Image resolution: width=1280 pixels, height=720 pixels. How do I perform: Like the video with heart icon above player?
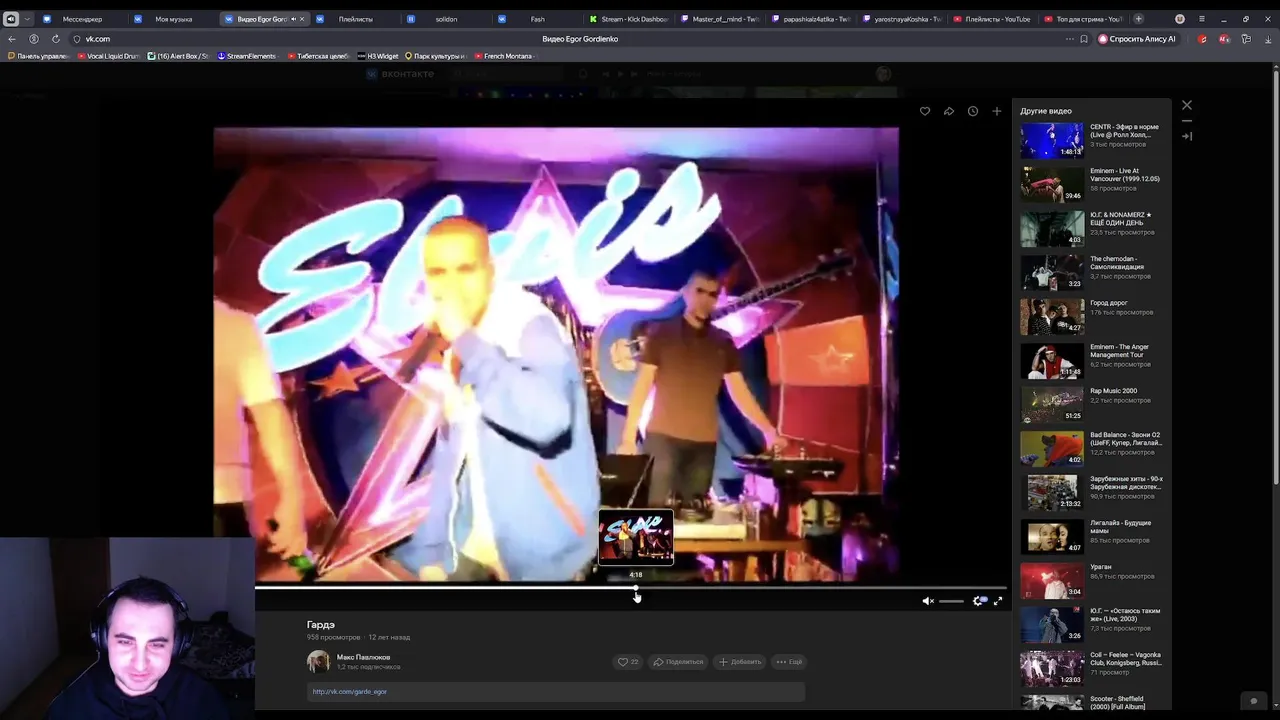pos(924,111)
